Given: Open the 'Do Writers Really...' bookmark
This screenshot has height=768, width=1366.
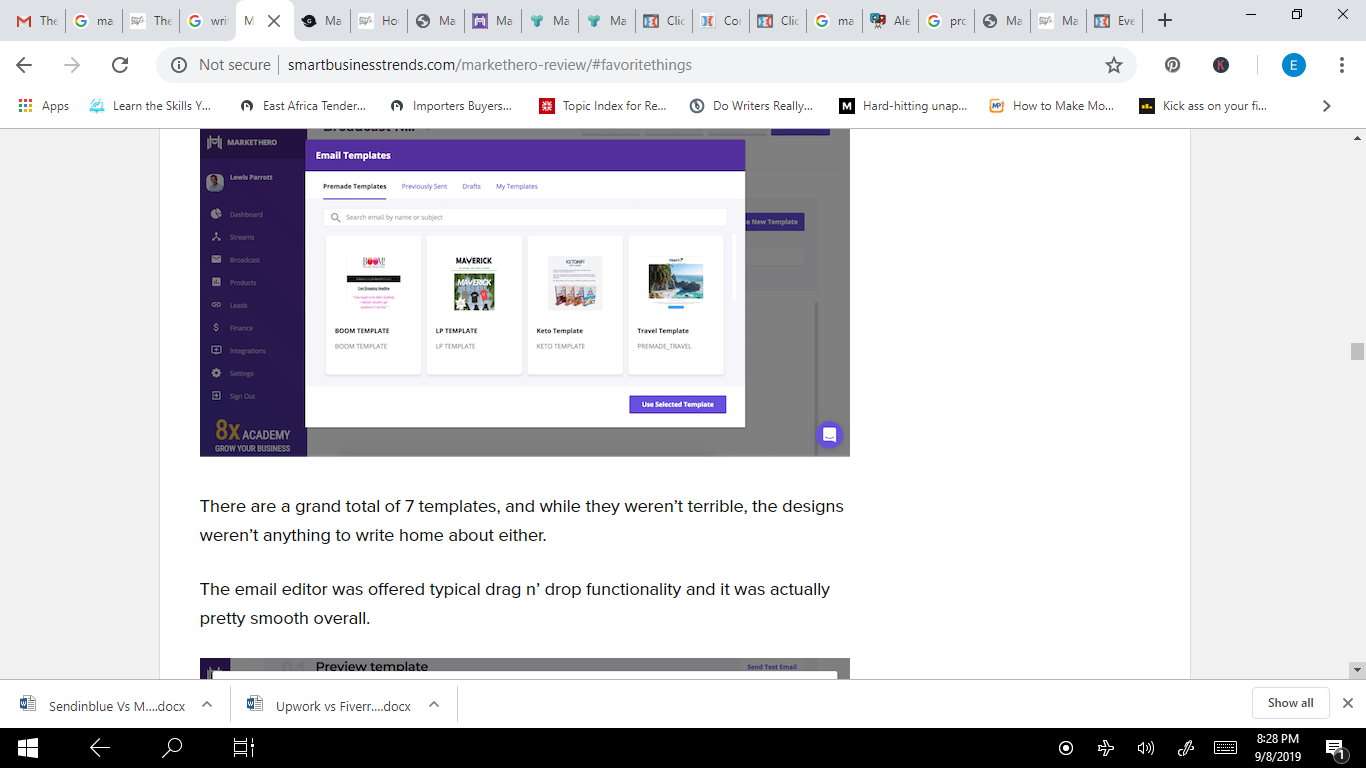Looking at the screenshot, I should pos(751,106).
